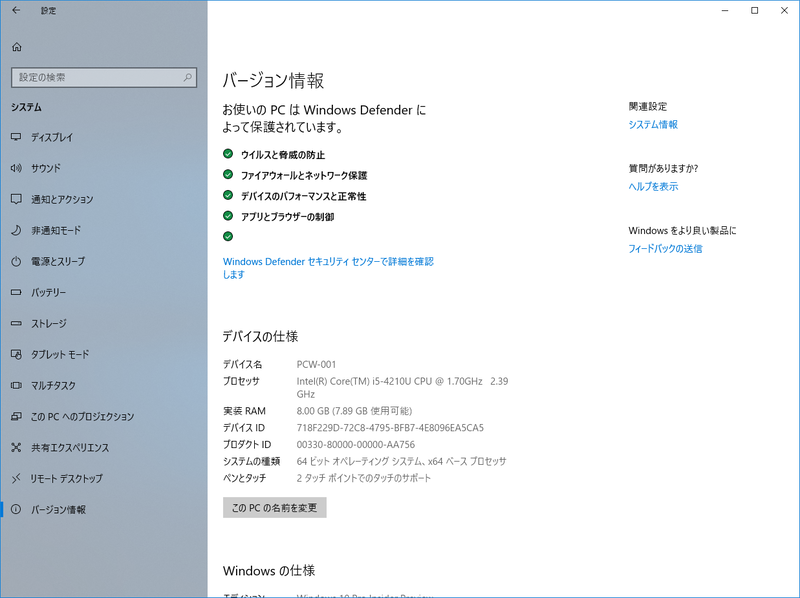The image size is (800, 598).
Task: Click green check beside ウイルスと脅威の防止
Action: [x=228, y=154]
